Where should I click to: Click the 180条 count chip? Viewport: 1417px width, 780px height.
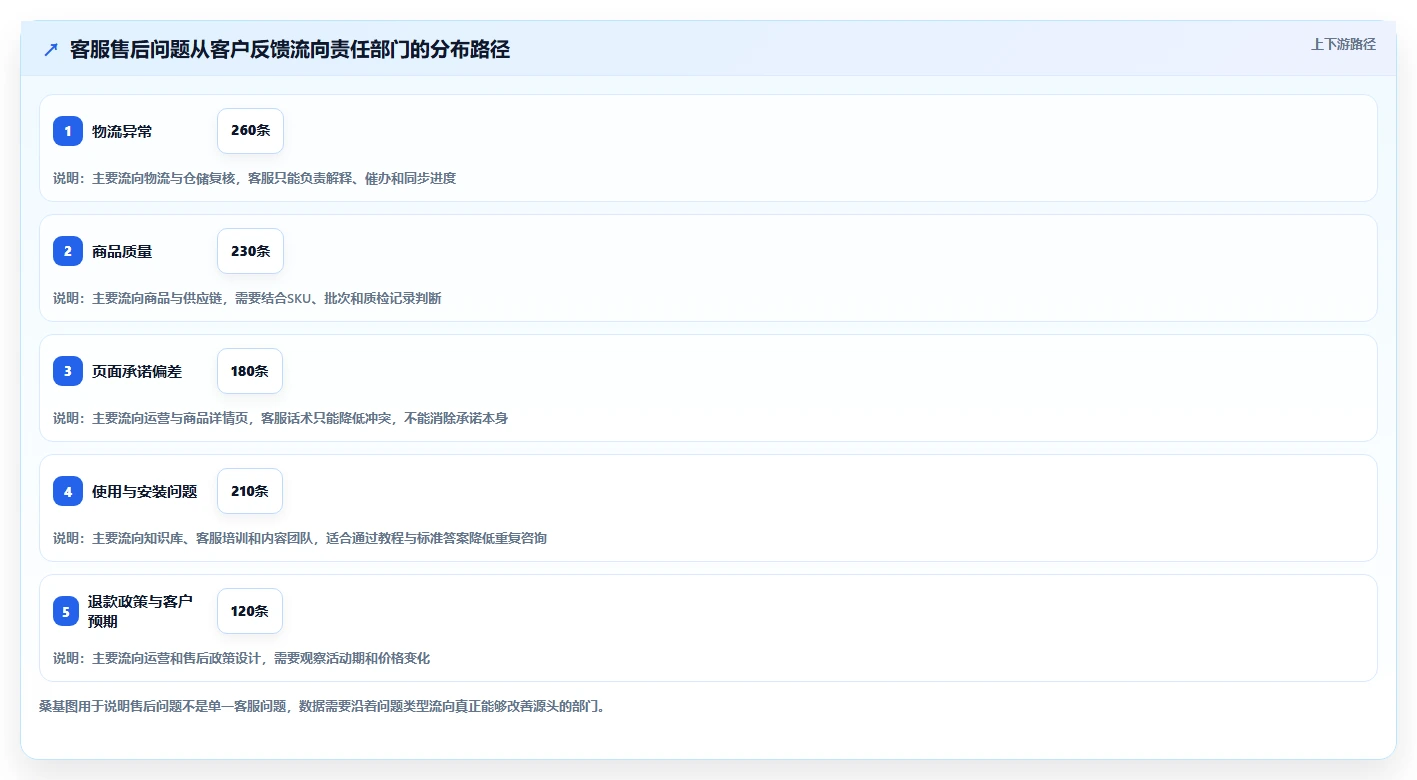coord(250,371)
